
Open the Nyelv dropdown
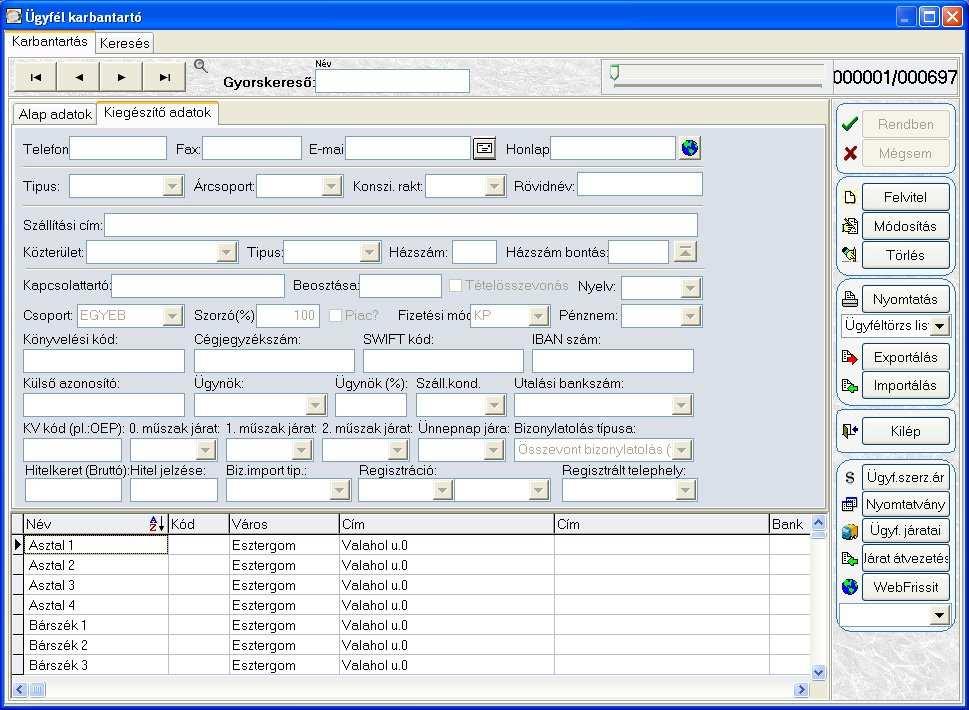pos(690,287)
